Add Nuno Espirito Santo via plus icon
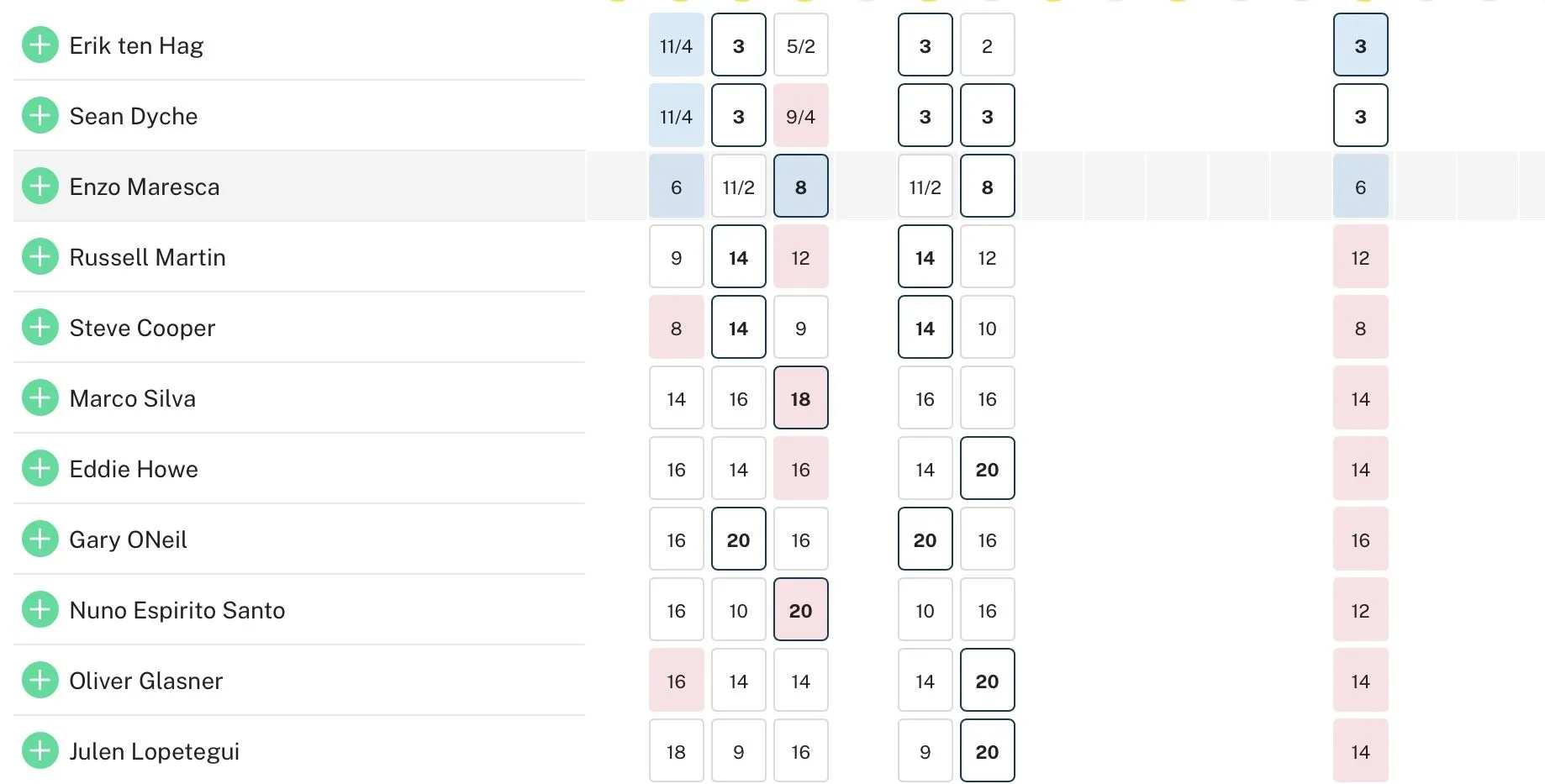1545x784 pixels. pyautogui.click(x=40, y=610)
